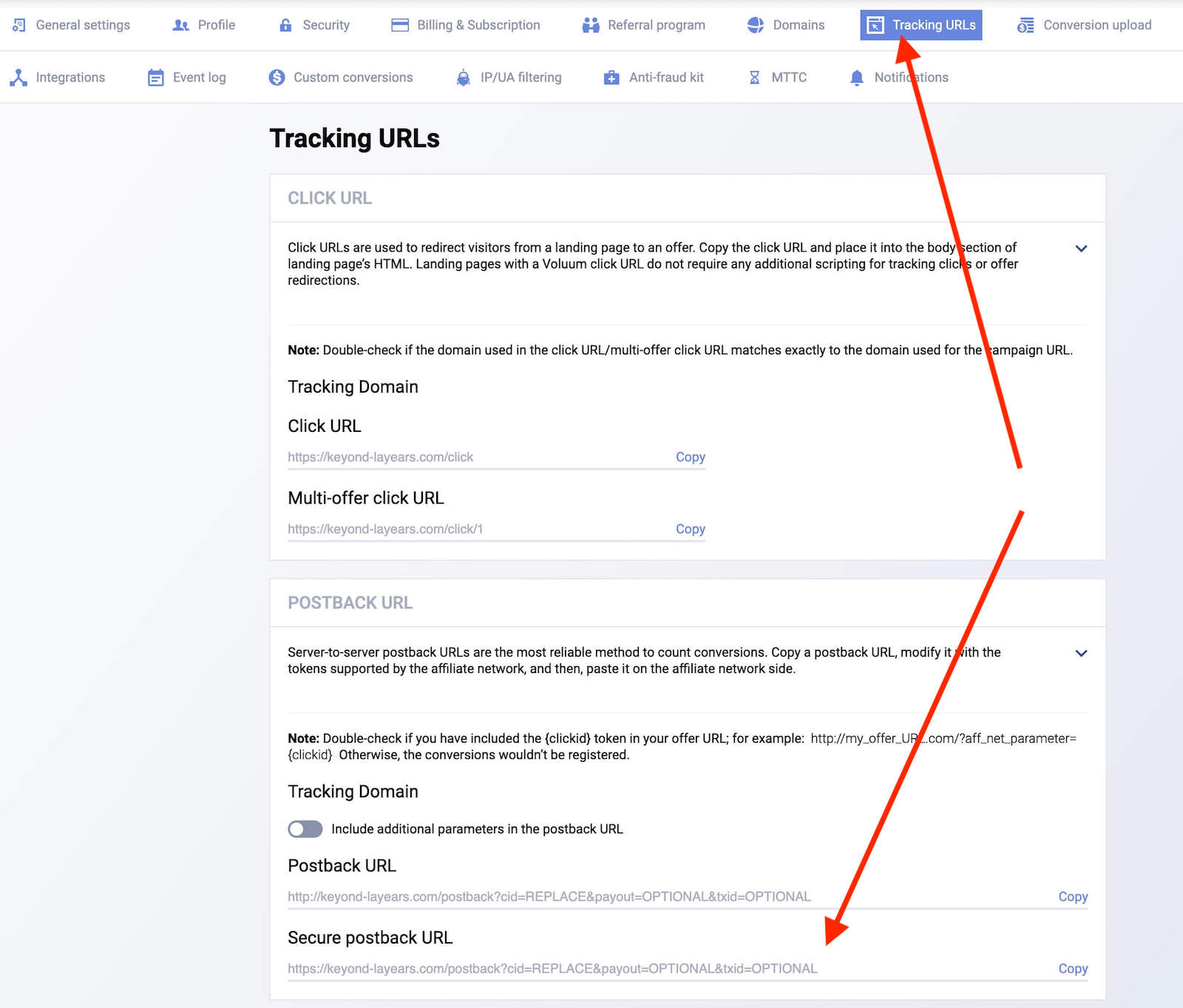Click the Event log calendar icon
The height and width of the screenshot is (1008, 1183).
tap(155, 78)
